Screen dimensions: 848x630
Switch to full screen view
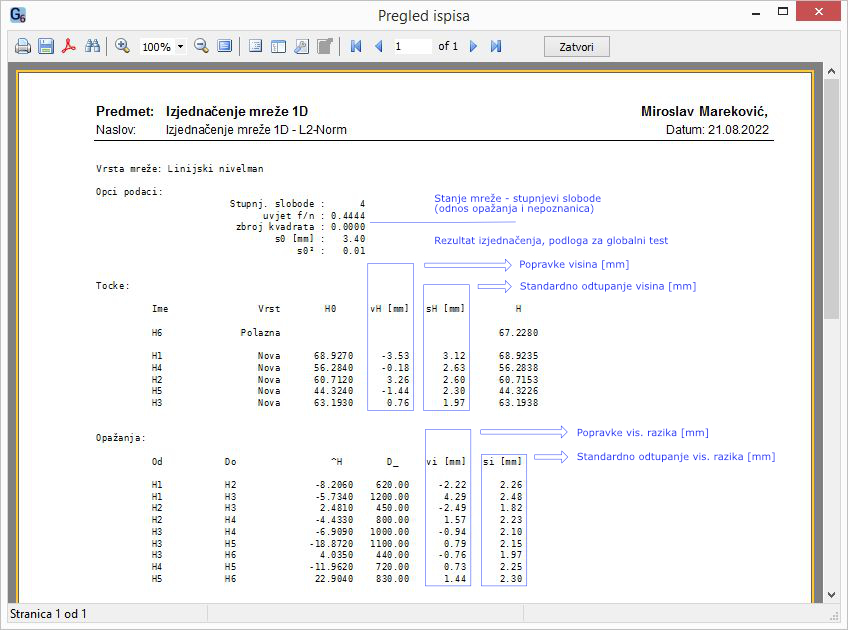(225, 46)
